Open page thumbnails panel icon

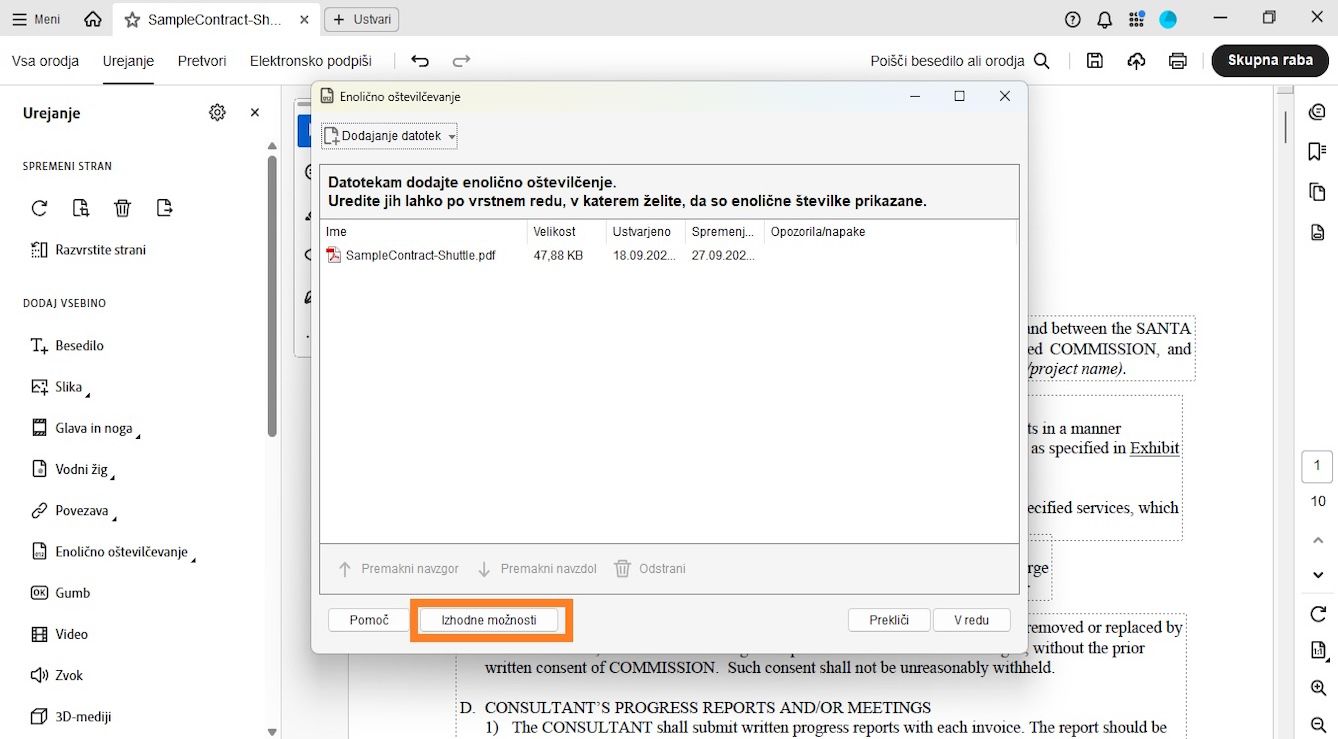point(1317,192)
